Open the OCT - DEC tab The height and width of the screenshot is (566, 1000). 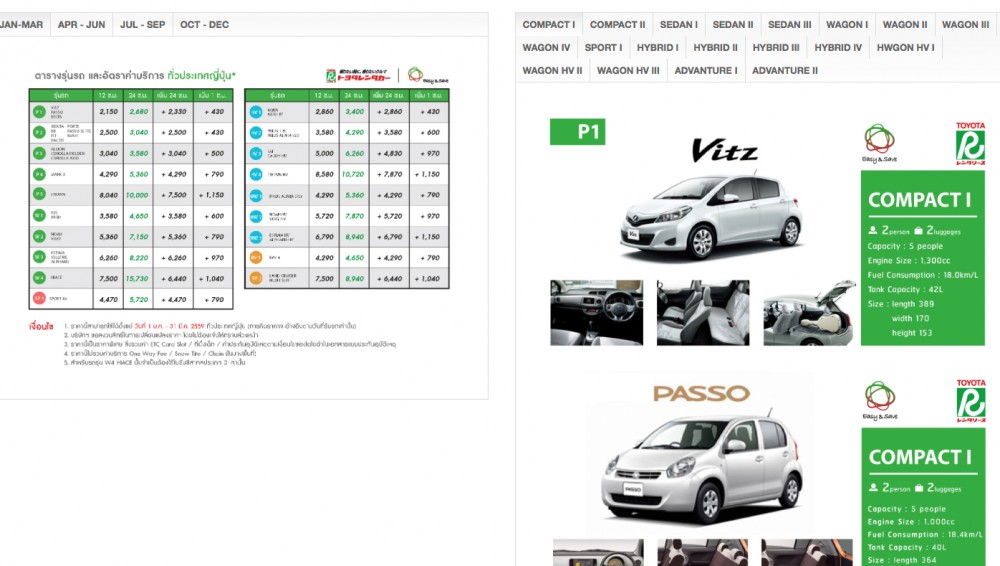point(204,24)
